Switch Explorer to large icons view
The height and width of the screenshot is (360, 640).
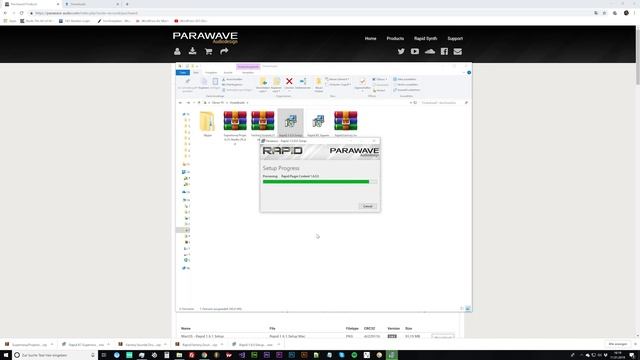click(x=468, y=309)
